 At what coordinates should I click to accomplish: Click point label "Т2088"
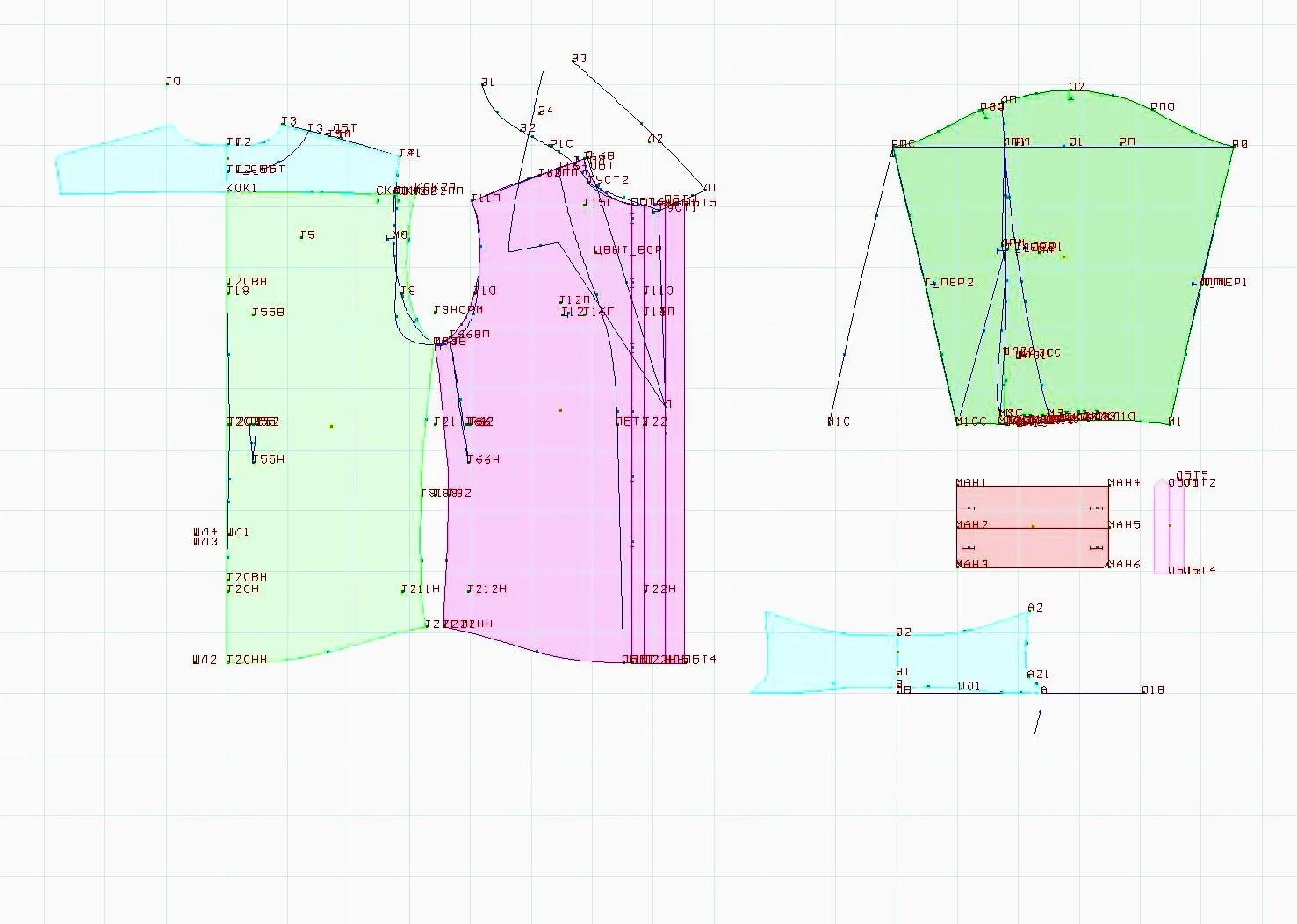point(247,282)
